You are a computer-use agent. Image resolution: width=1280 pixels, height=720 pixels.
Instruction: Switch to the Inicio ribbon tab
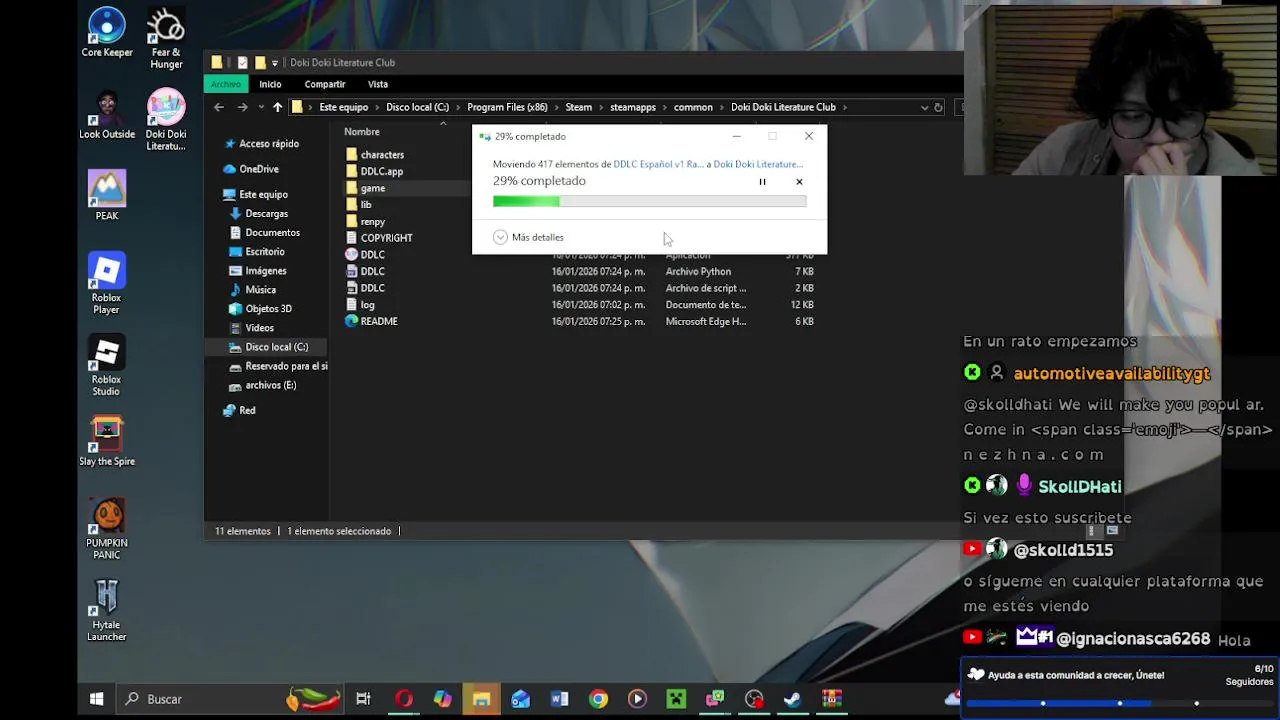pos(270,84)
